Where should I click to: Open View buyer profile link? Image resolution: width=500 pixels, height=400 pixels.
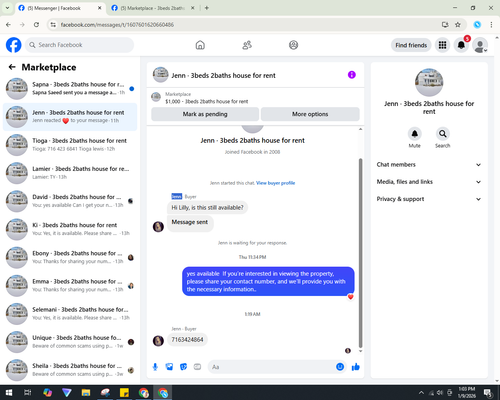pyautogui.click(x=275, y=183)
